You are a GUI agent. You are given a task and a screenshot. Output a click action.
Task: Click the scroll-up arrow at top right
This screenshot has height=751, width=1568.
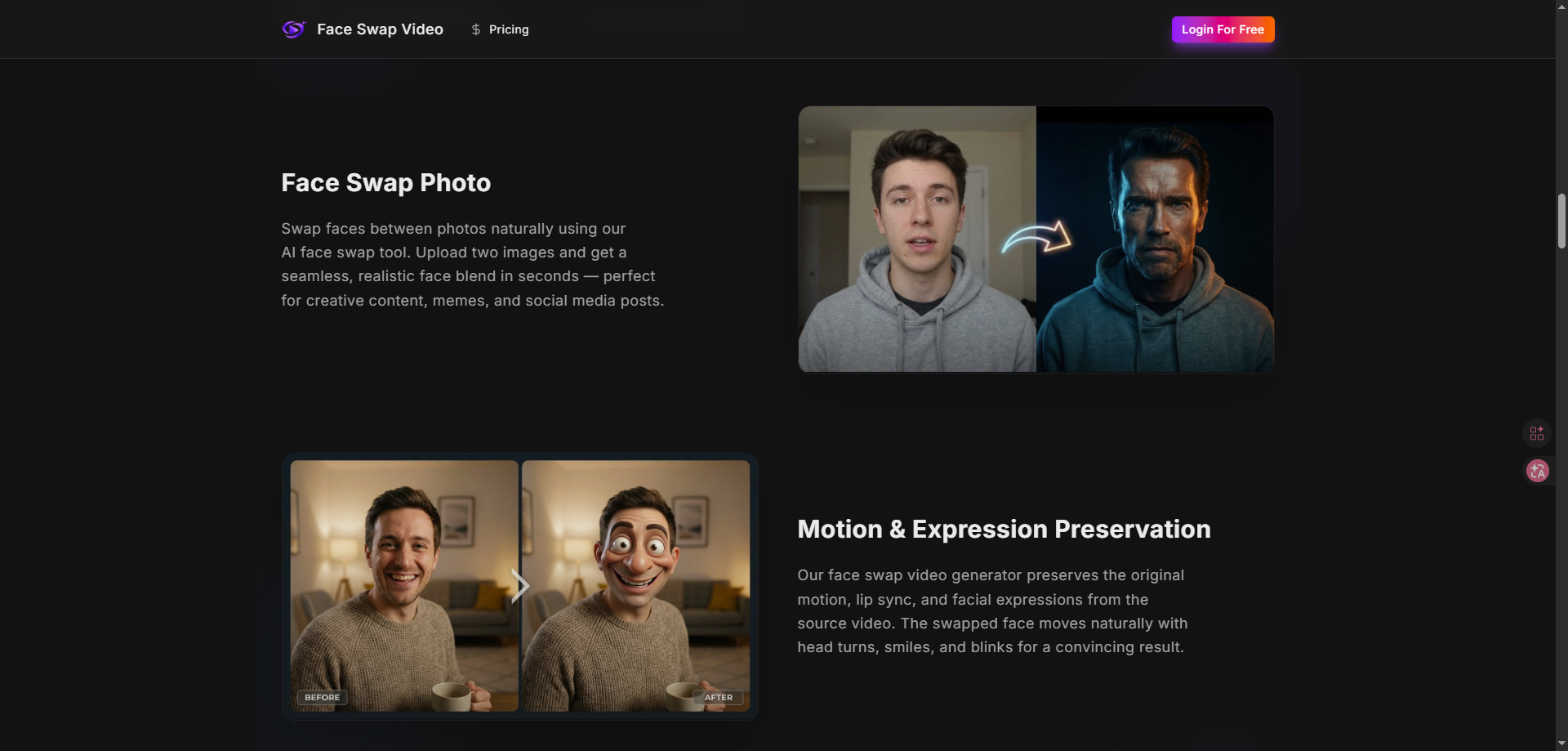tap(1561, 7)
